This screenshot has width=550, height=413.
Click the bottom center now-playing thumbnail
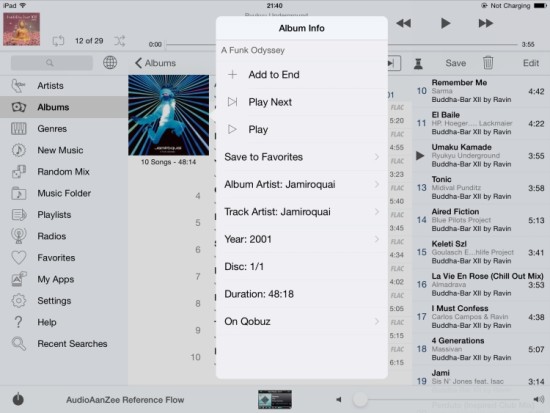pyautogui.click(x=275, y=399)
